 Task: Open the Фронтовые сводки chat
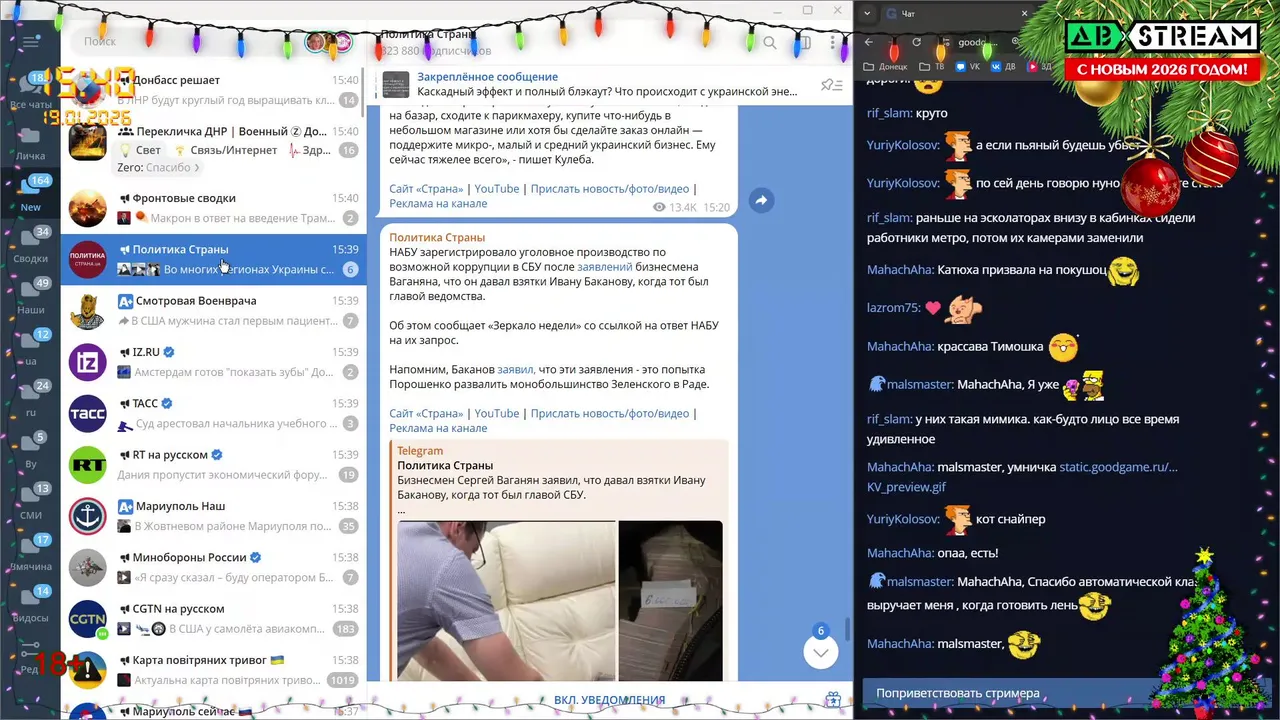[x=213, y=208]
